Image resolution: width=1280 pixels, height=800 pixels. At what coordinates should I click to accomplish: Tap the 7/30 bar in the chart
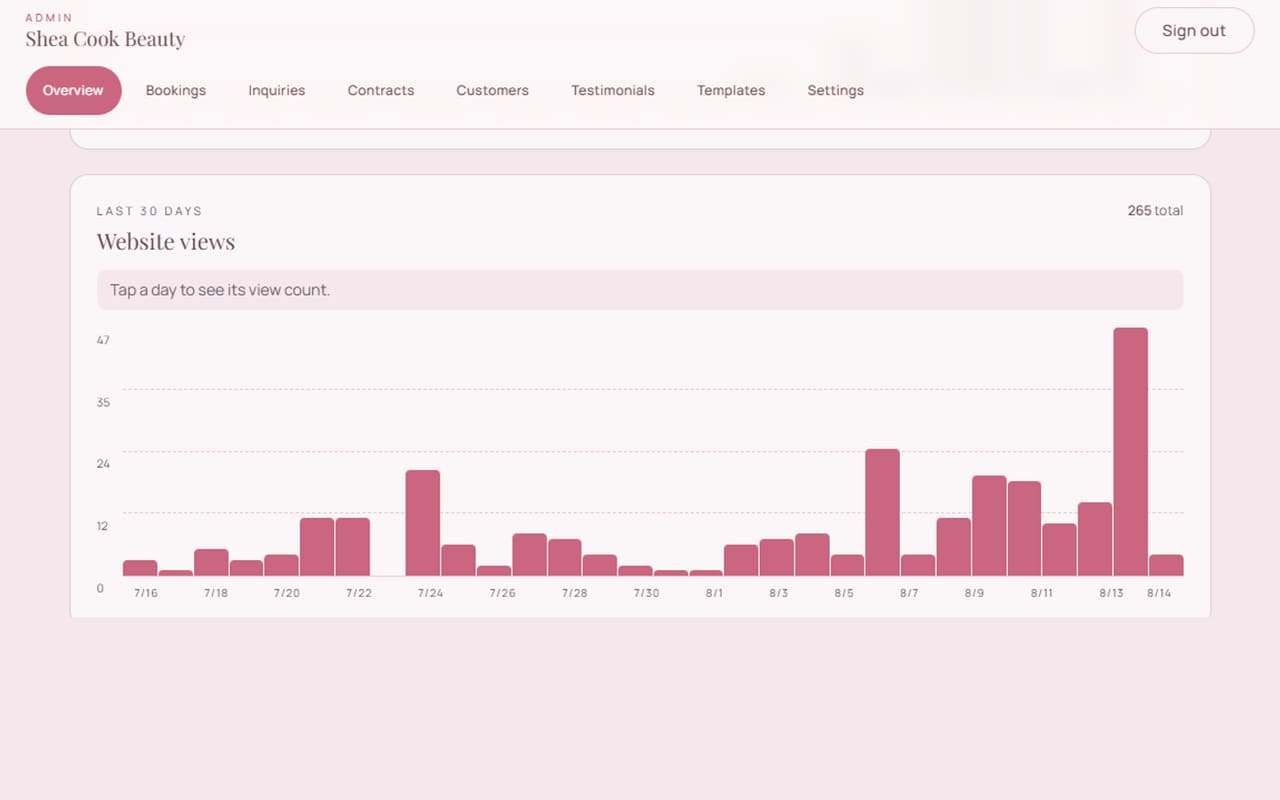(x=636, y=571)
